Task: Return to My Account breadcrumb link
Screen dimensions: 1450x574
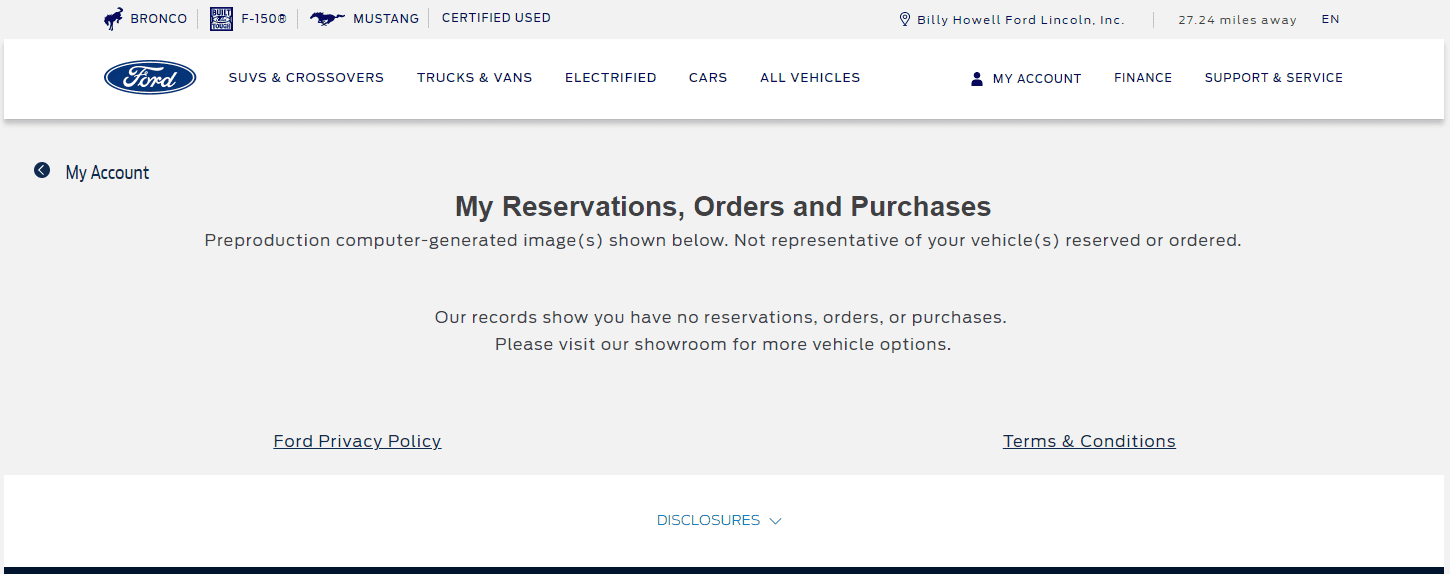Action: click(107, 172)
